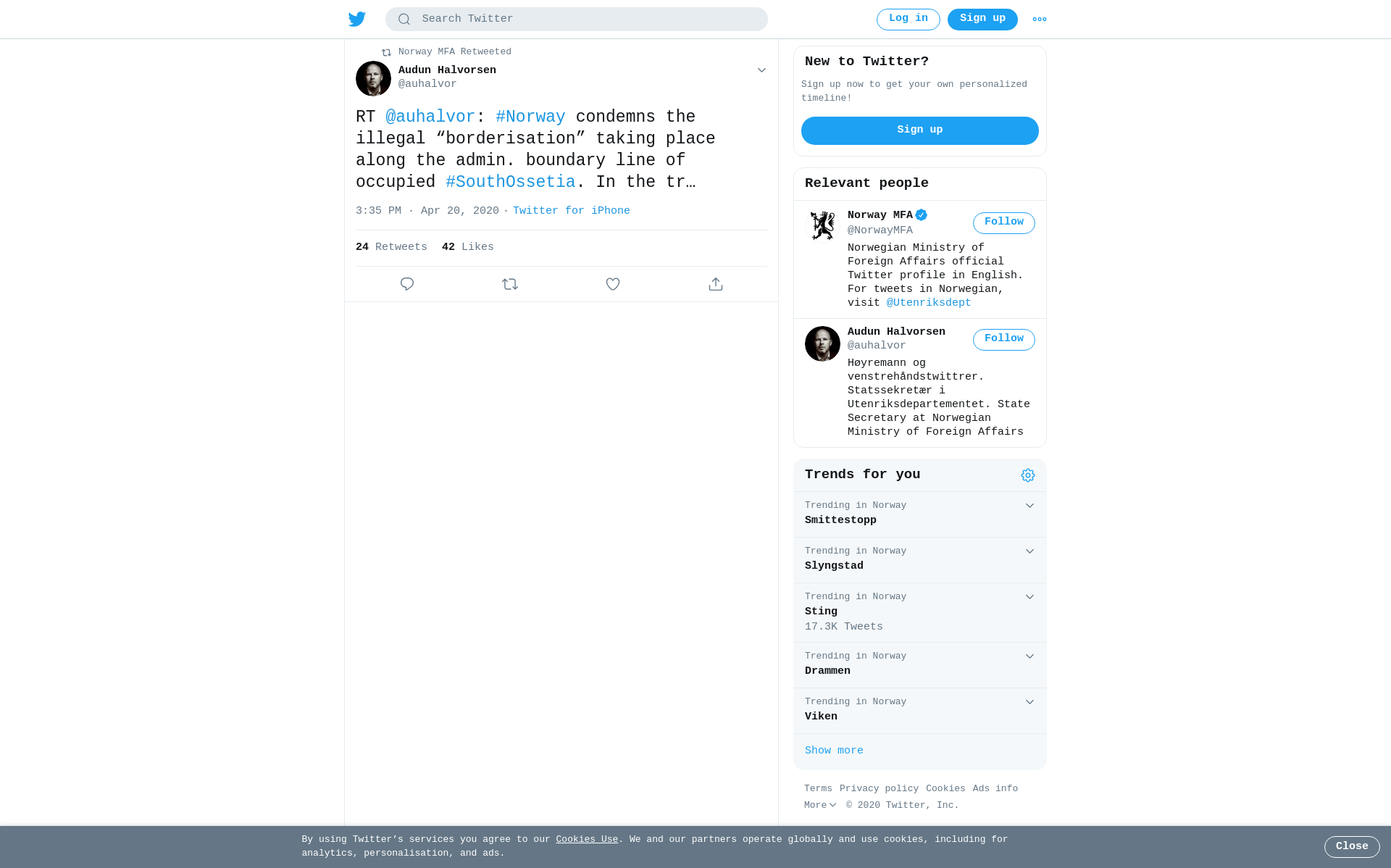1391x868 pixels.
Task: Open the reply icon under the tweet
Action: (407, 284)
